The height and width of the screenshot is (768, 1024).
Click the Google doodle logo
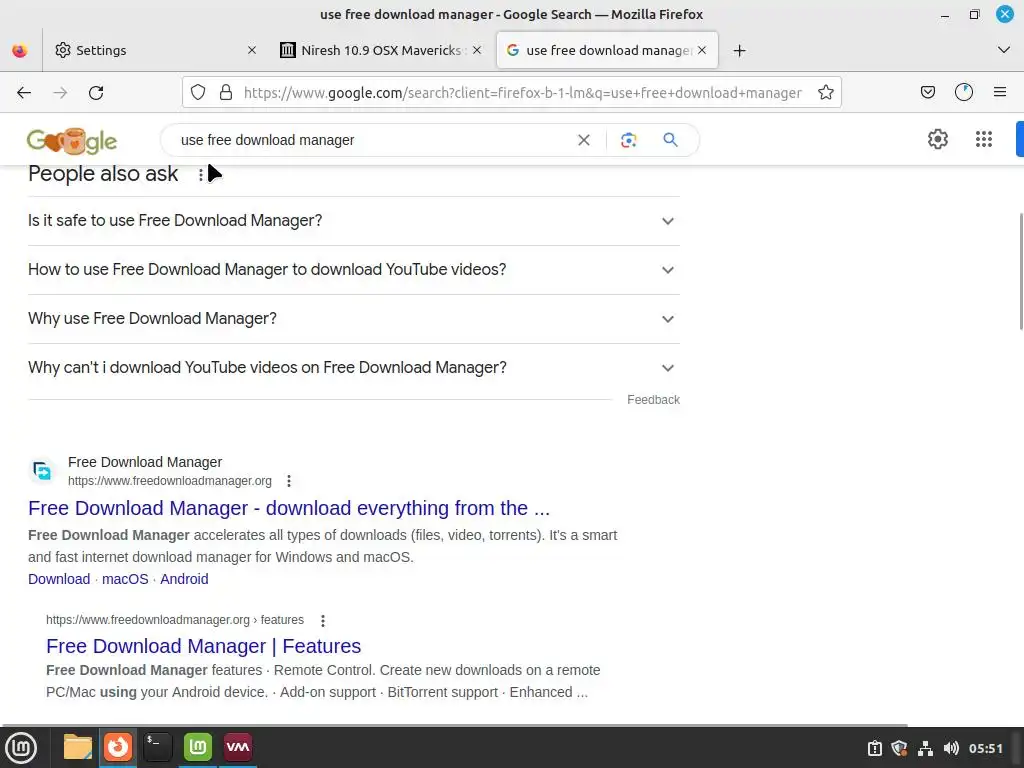coord(72,140)
